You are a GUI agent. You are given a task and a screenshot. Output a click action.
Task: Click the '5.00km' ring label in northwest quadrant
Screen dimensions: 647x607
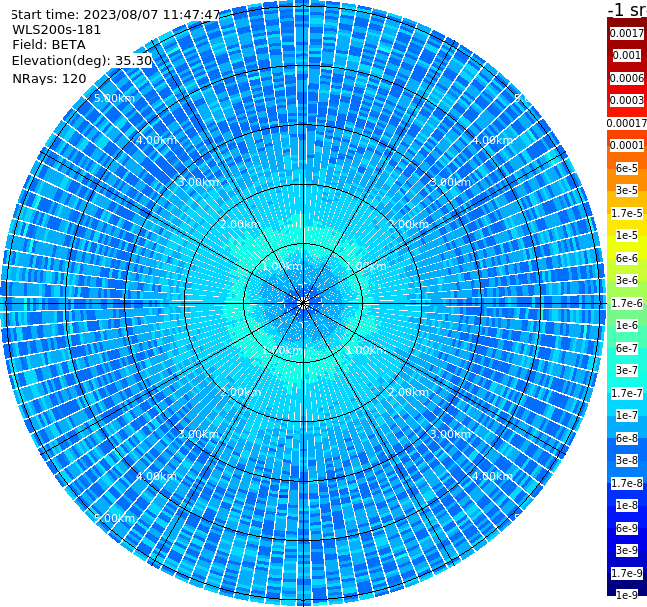point(114,98)
